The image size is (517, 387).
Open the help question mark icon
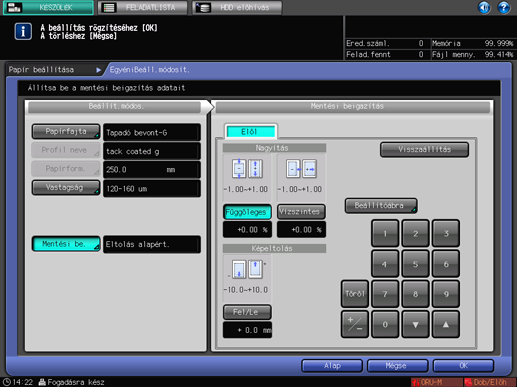click(503, 7)
